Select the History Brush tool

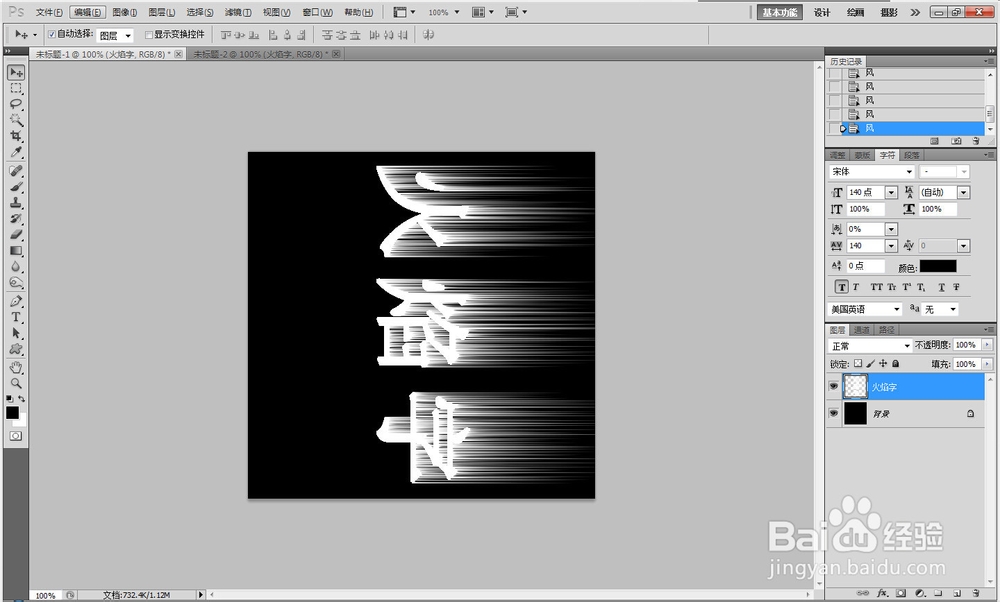coord(16,219)
